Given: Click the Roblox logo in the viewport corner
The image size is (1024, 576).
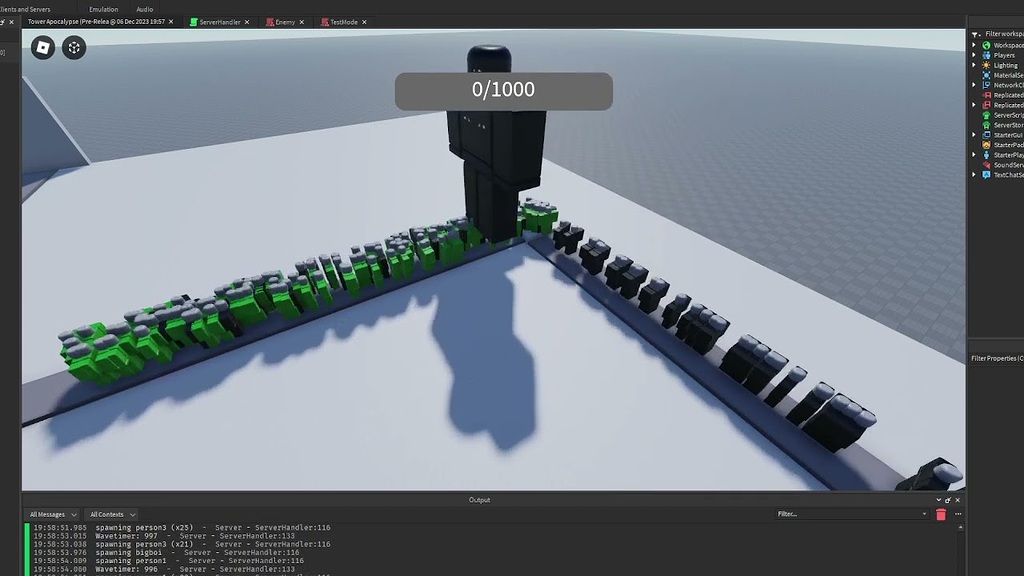Looking at the screenshot, I should 42,47.
